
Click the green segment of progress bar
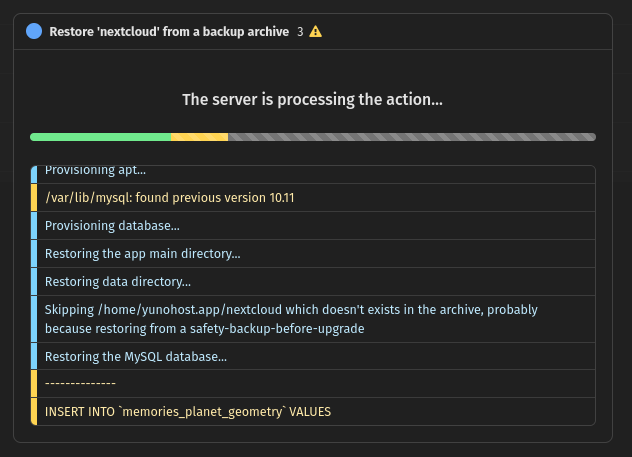pos(100,137)
